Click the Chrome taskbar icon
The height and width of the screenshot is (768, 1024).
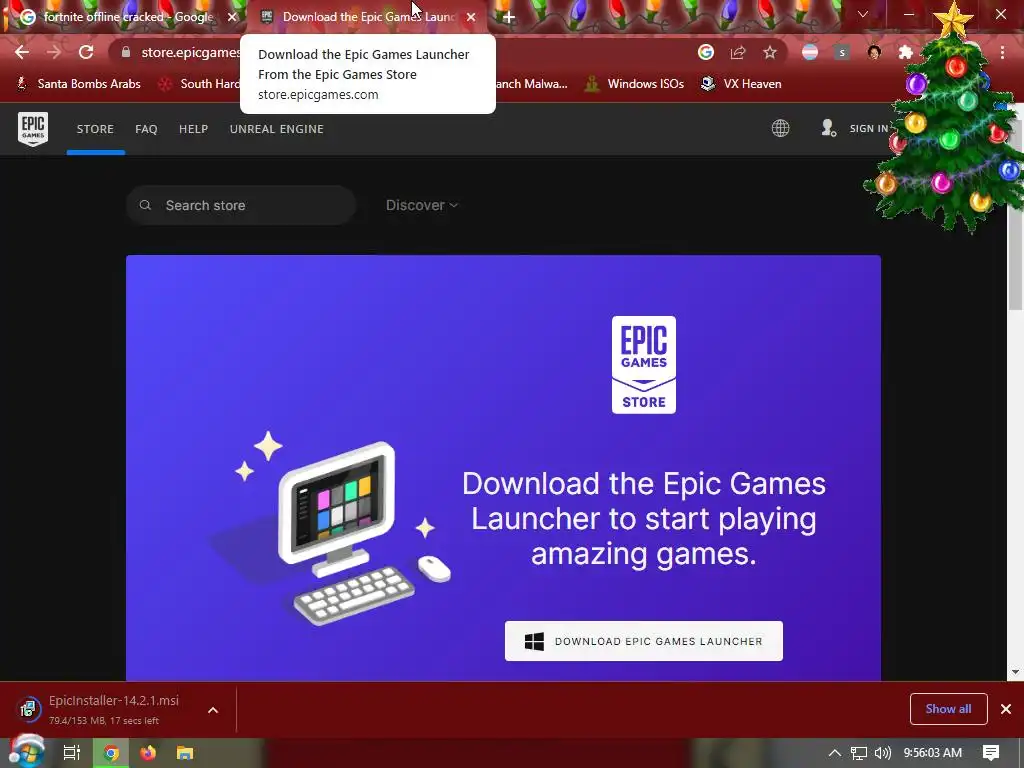pyautogui.click(x=111, y=753)
